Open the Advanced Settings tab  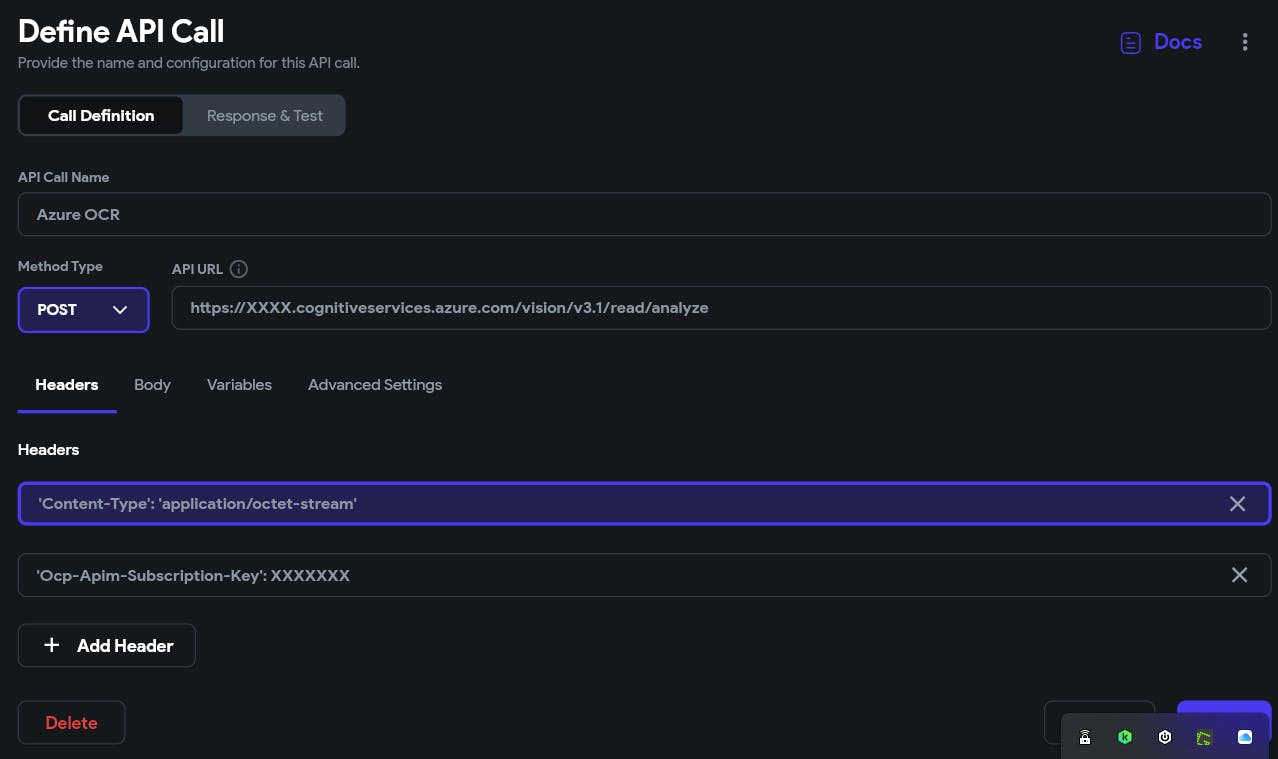(x=375, y=385)
